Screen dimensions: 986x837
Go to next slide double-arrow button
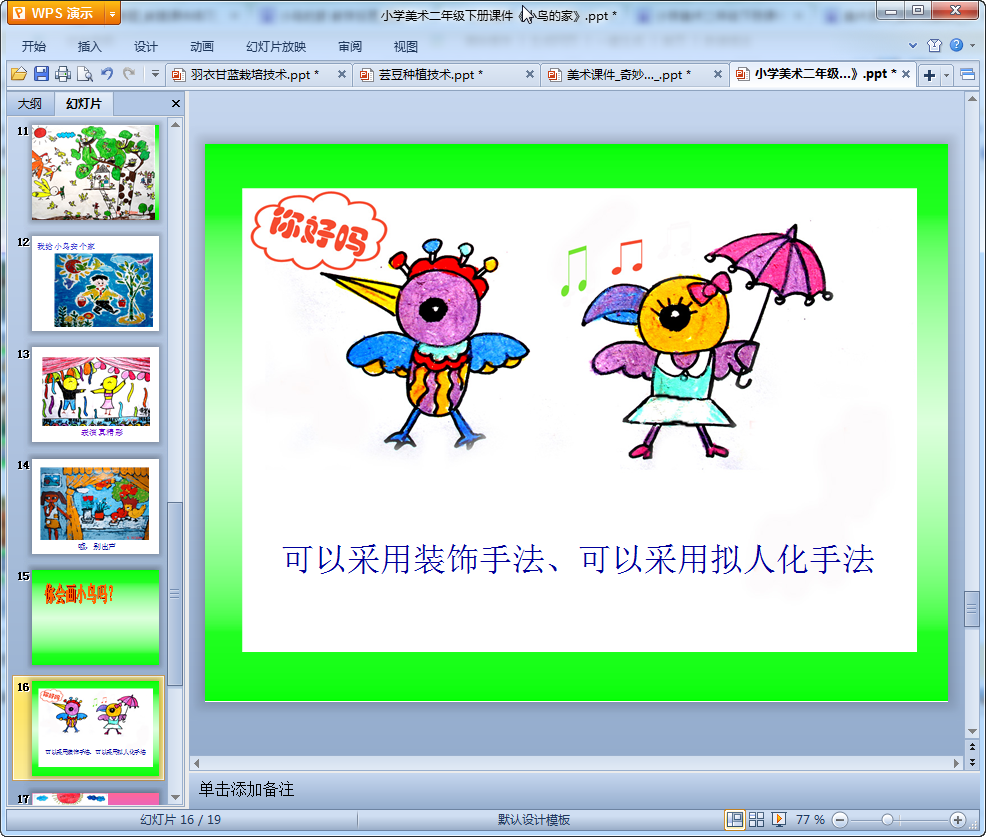click(x=972, y=762)
